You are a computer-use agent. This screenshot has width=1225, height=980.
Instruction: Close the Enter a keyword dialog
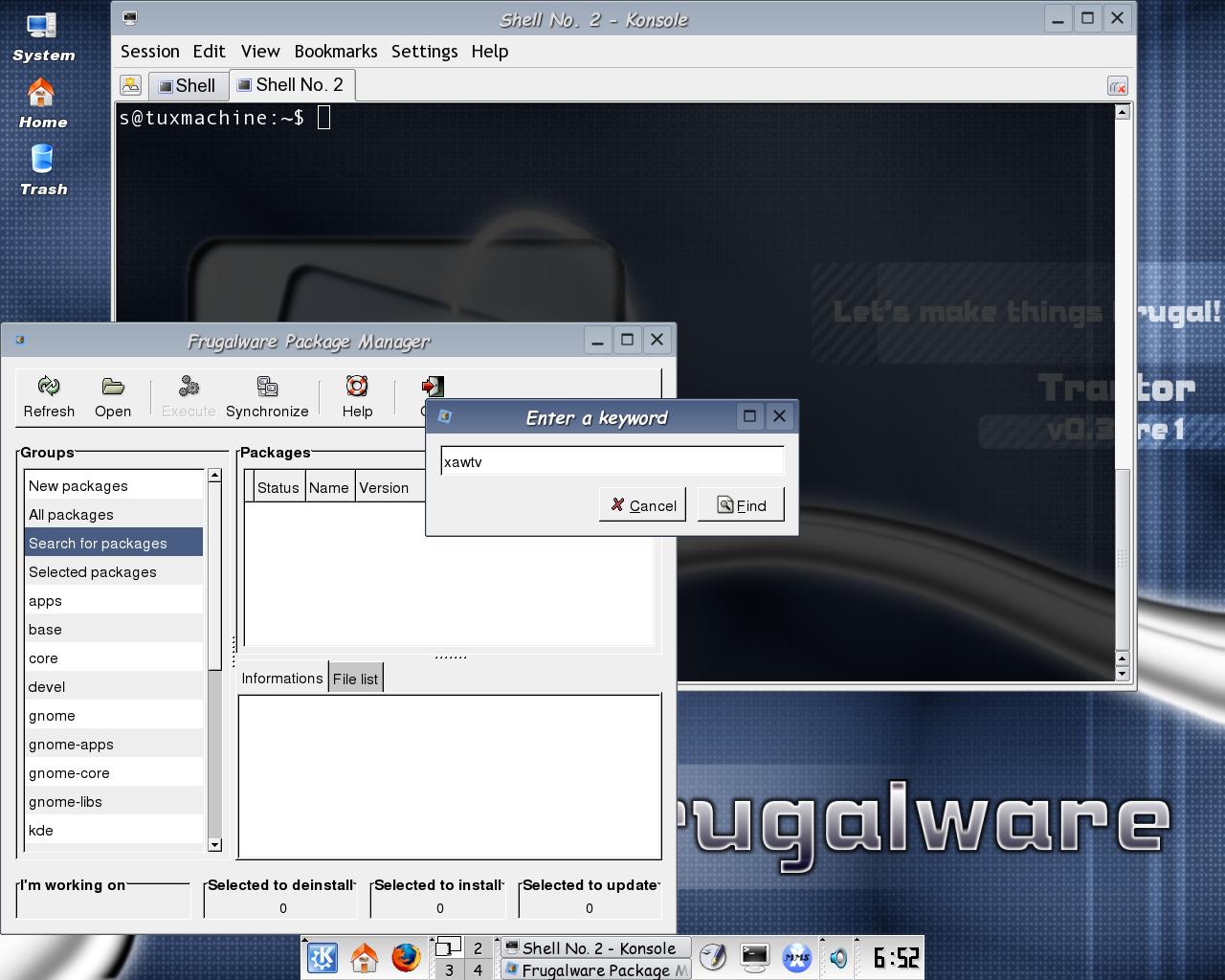(x=779, y=415)
